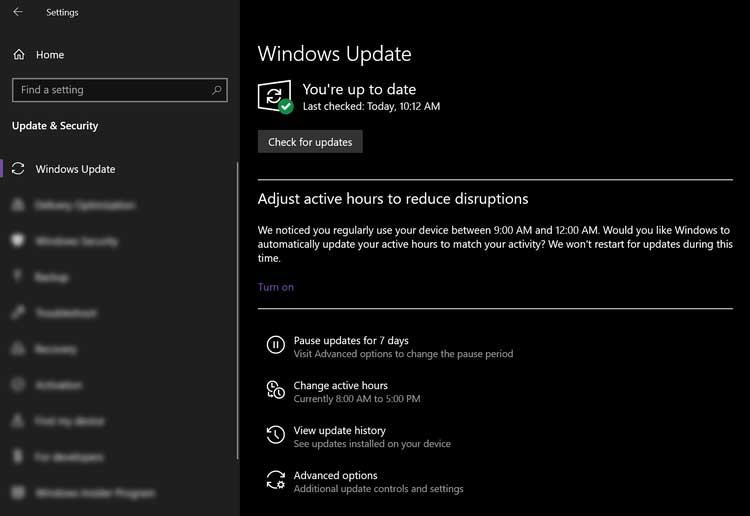Click the Windows Update sync arrows sidebar icon
This screenshot has height=516, width=750.
tap(18, 169)
